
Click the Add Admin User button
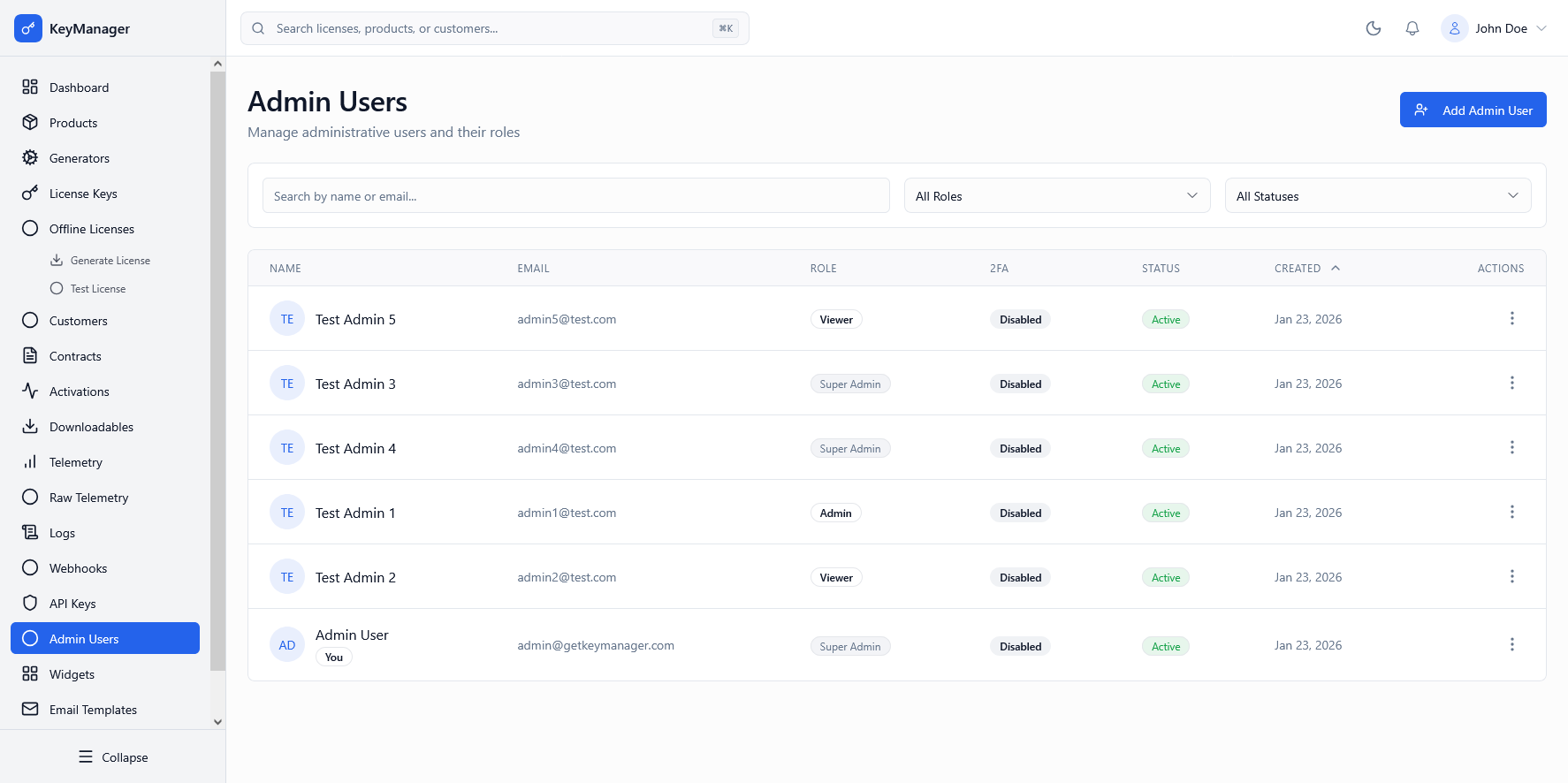click(x=1473, y=110)
